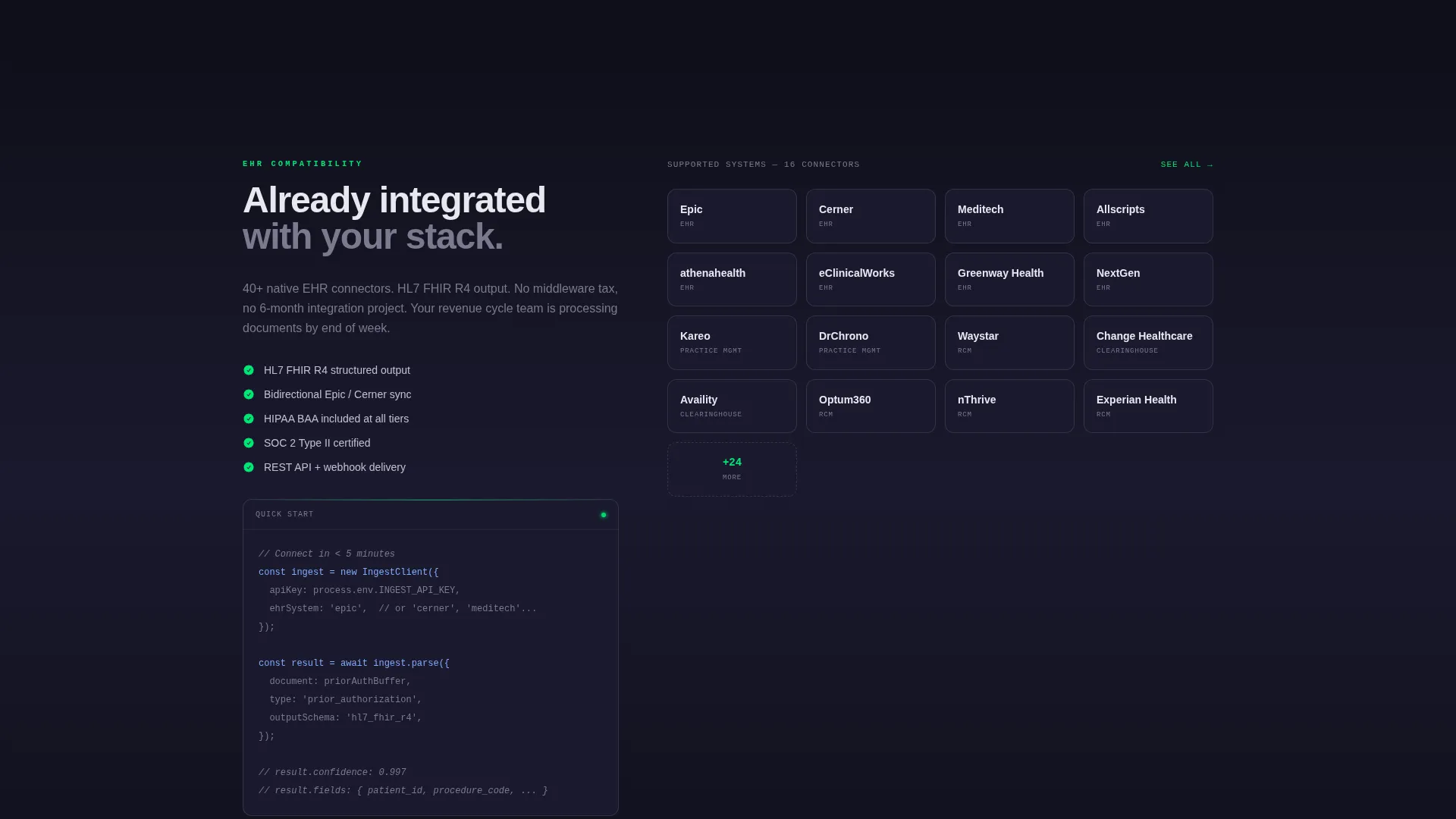1456x819 pixels.
Task: Click the check icon beside REST API + webhook delivery
Action: coord(249,467)
